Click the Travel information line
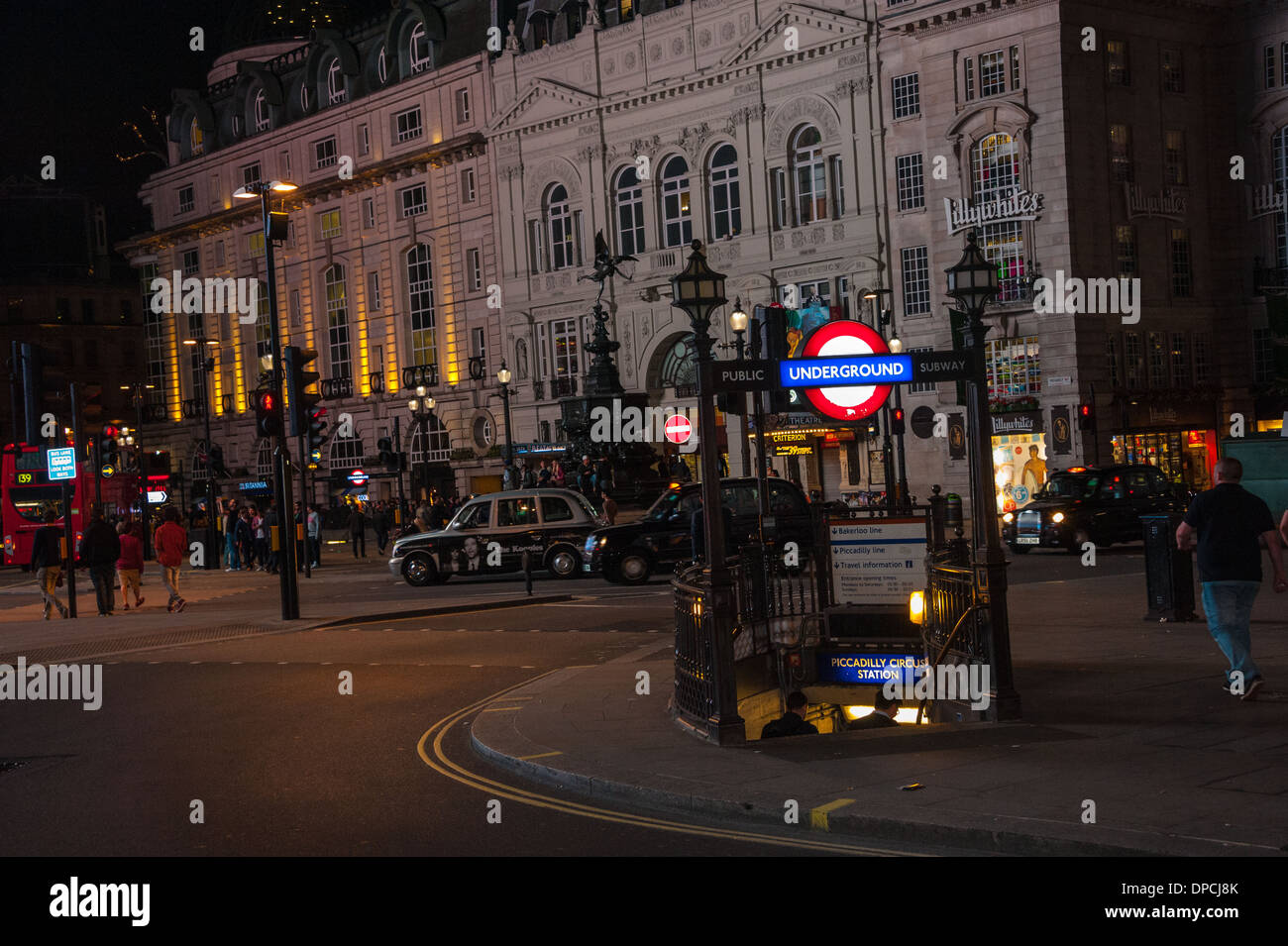The height and width of the screenshot is (946, 1288). (x=871, y=565)
